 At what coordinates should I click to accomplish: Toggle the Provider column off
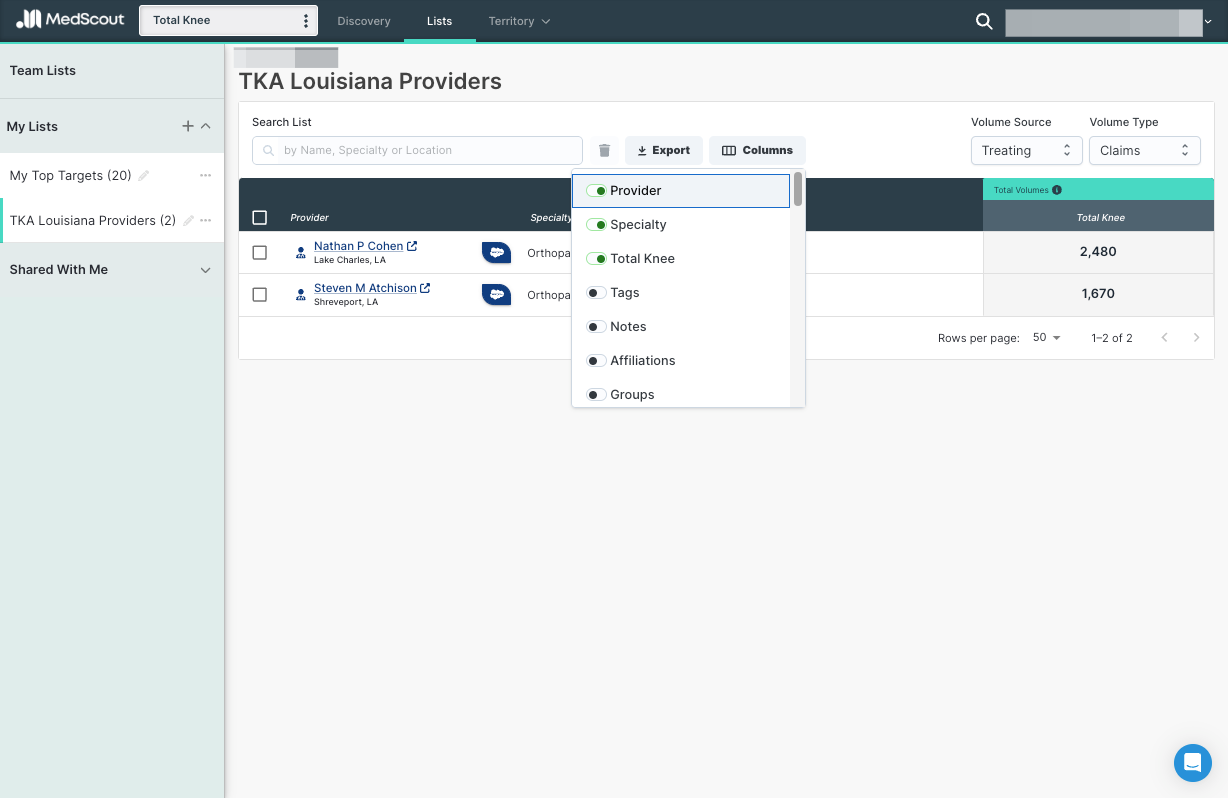click(596, 191)
